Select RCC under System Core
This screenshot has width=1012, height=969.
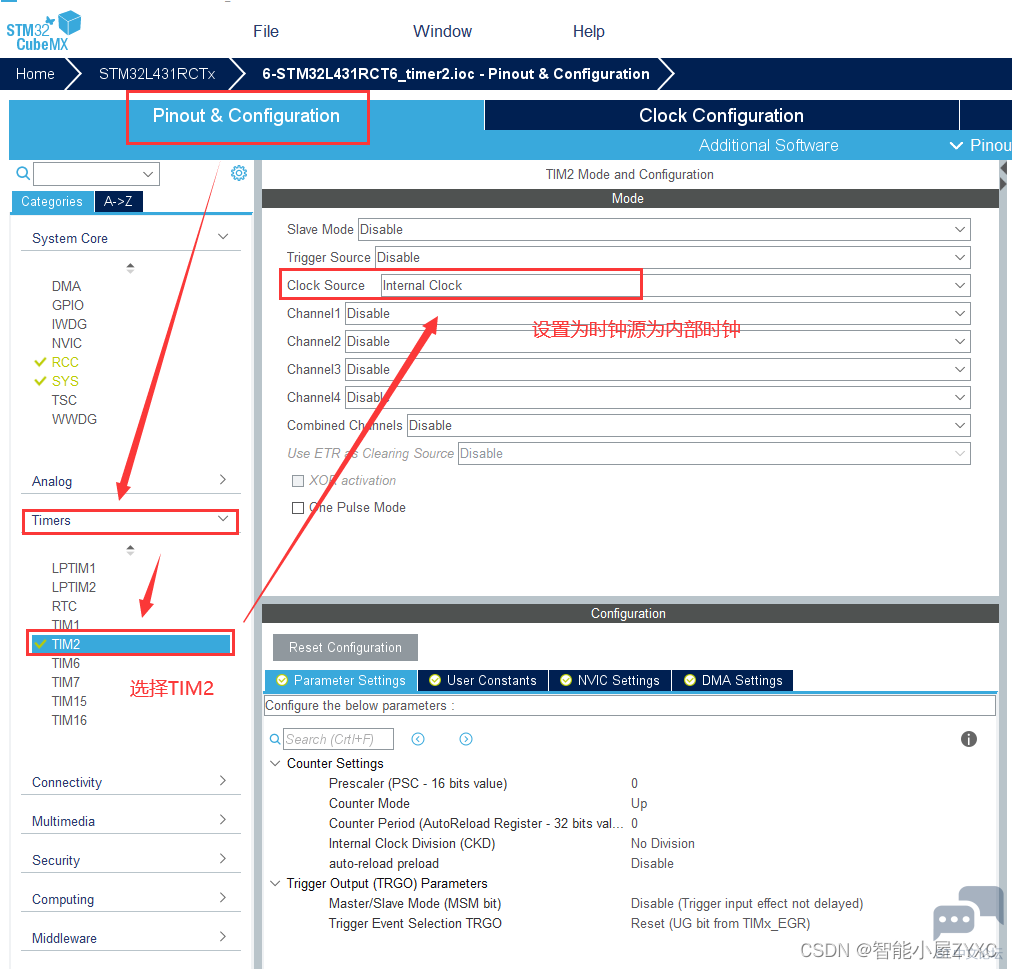(x=65, y=362)
